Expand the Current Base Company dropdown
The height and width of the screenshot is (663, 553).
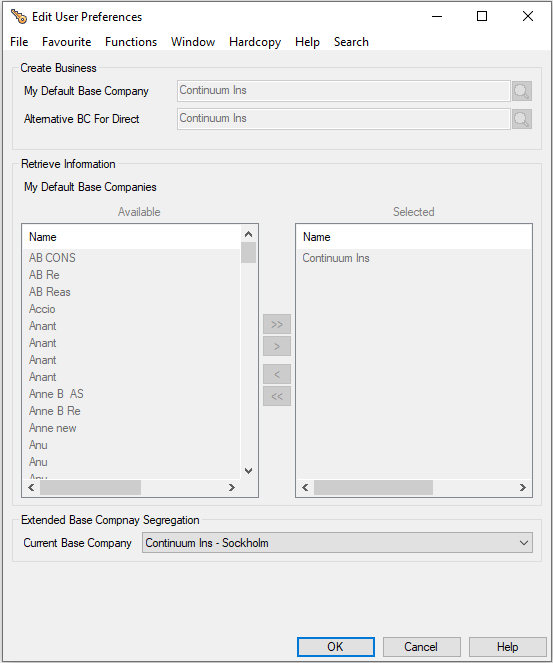coord(524,542)
